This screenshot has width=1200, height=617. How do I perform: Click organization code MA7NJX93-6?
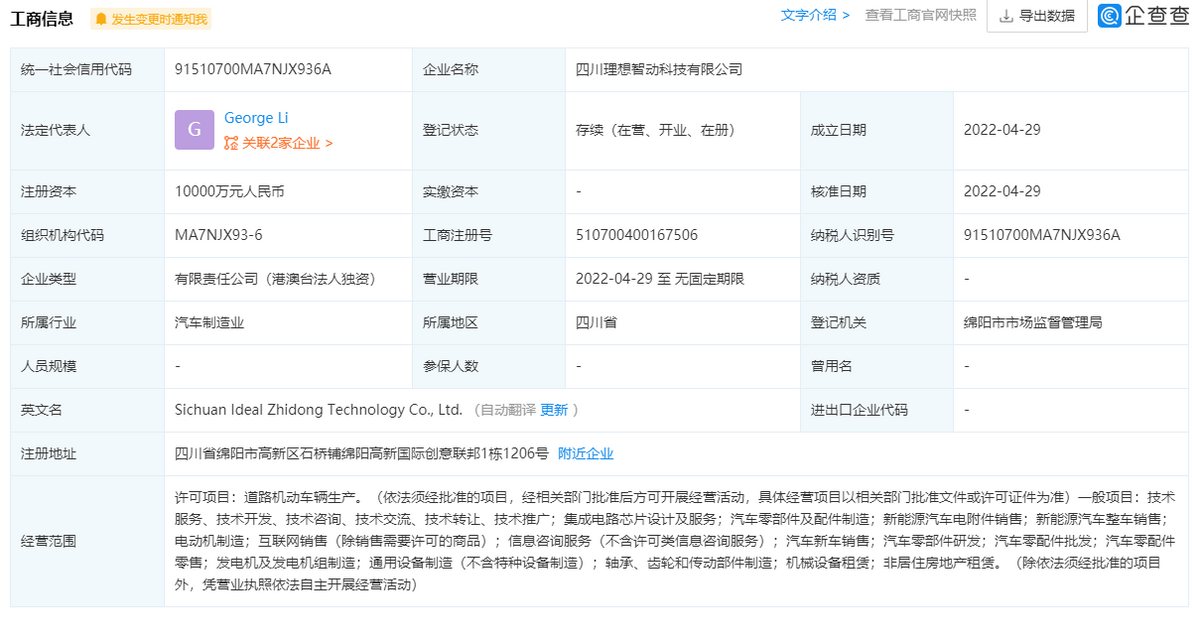218,235
